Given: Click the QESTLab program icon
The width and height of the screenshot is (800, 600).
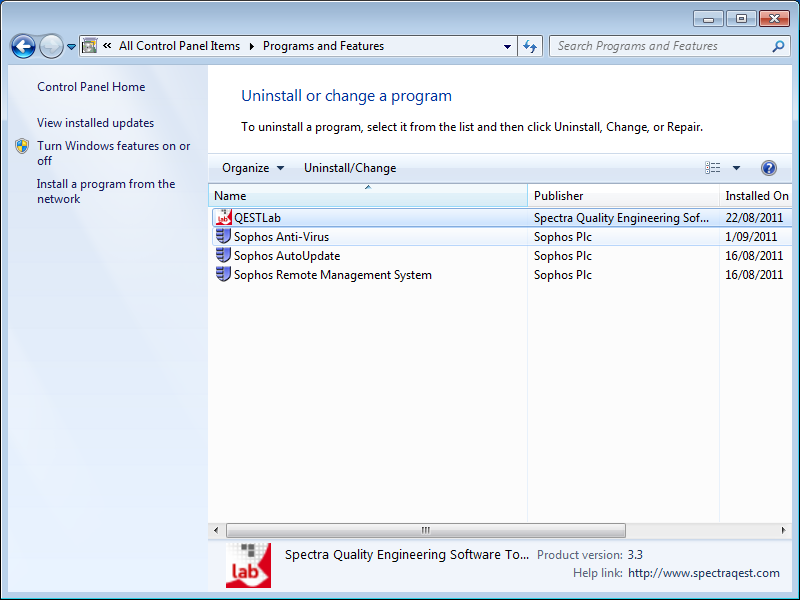Looking at the screenshot, I should tap(223, 218).
